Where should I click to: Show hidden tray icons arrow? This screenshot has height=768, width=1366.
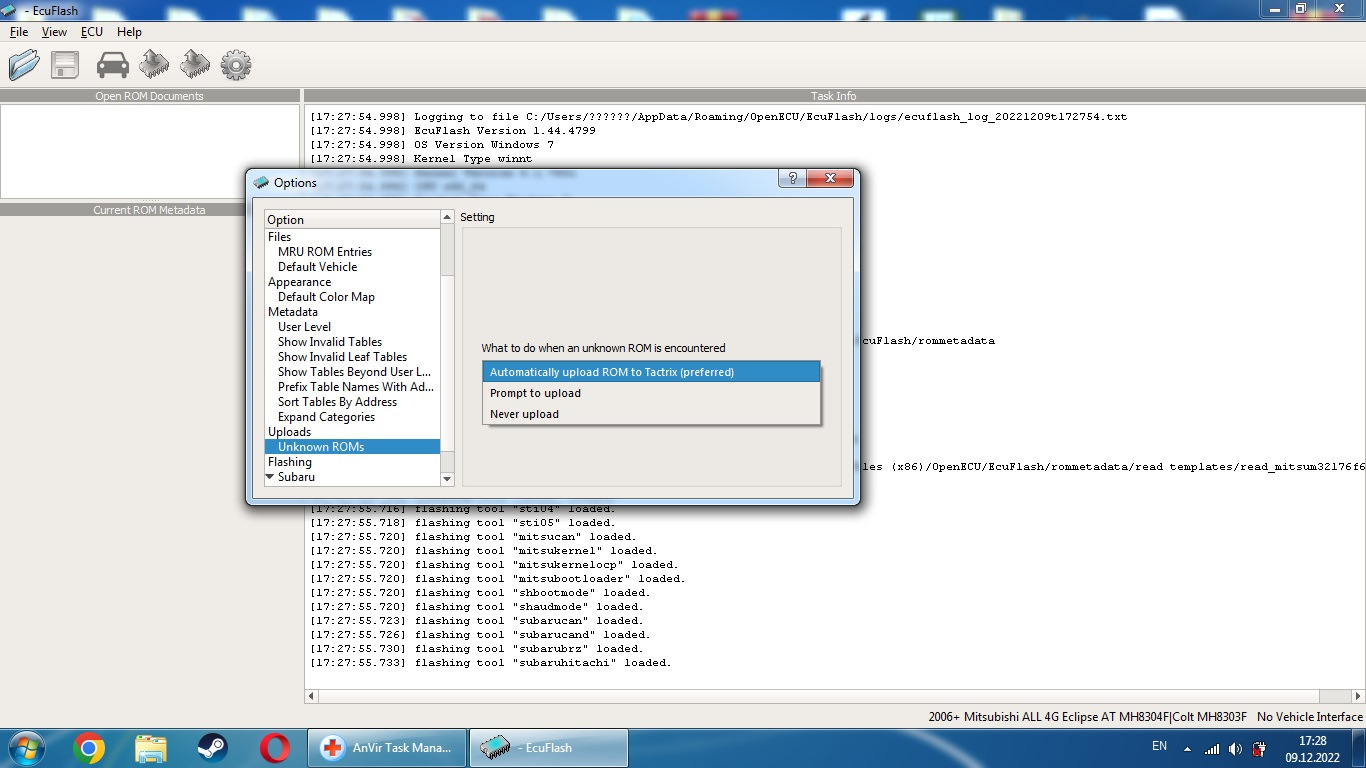[1188, 749]
